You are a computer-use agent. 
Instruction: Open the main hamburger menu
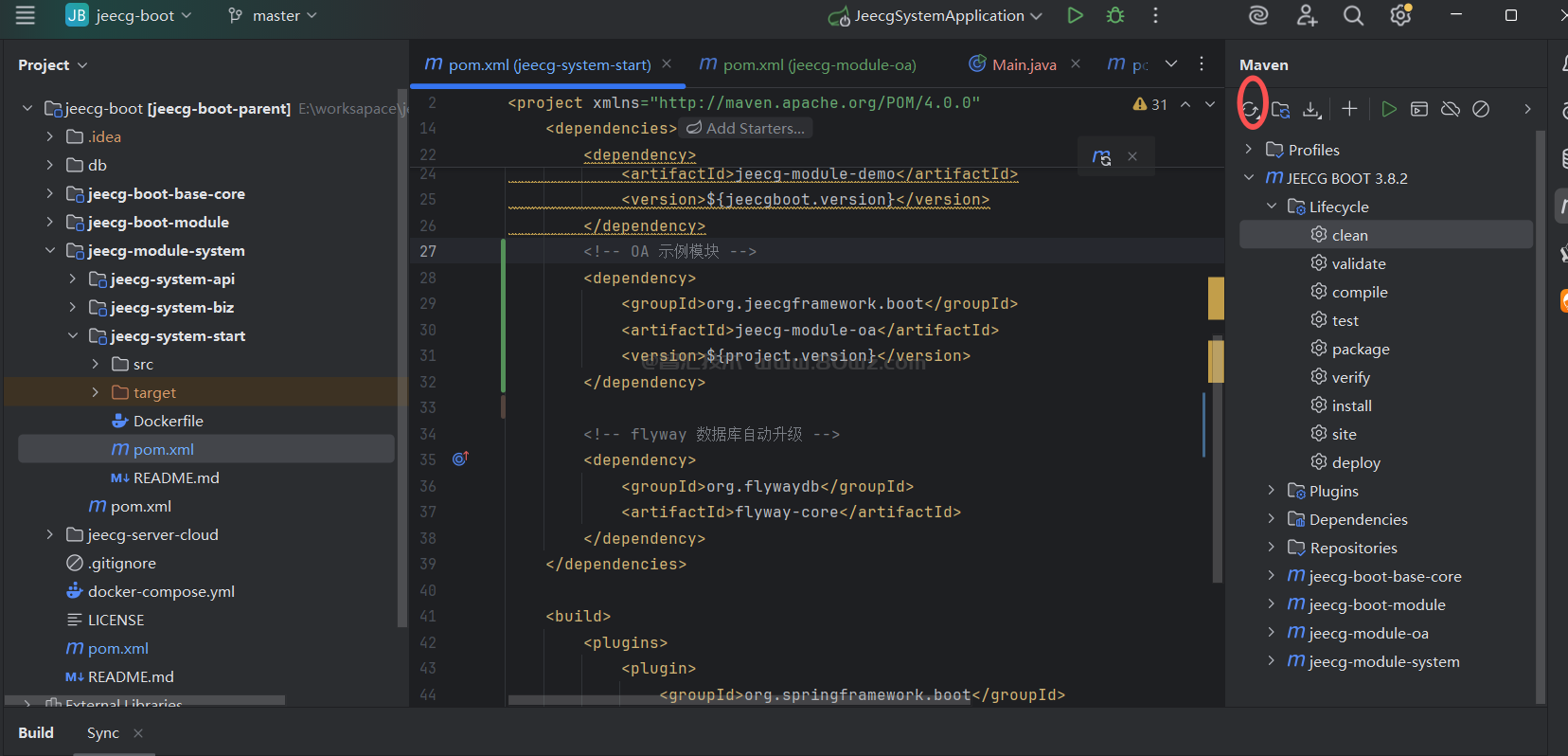pos(26,15)
